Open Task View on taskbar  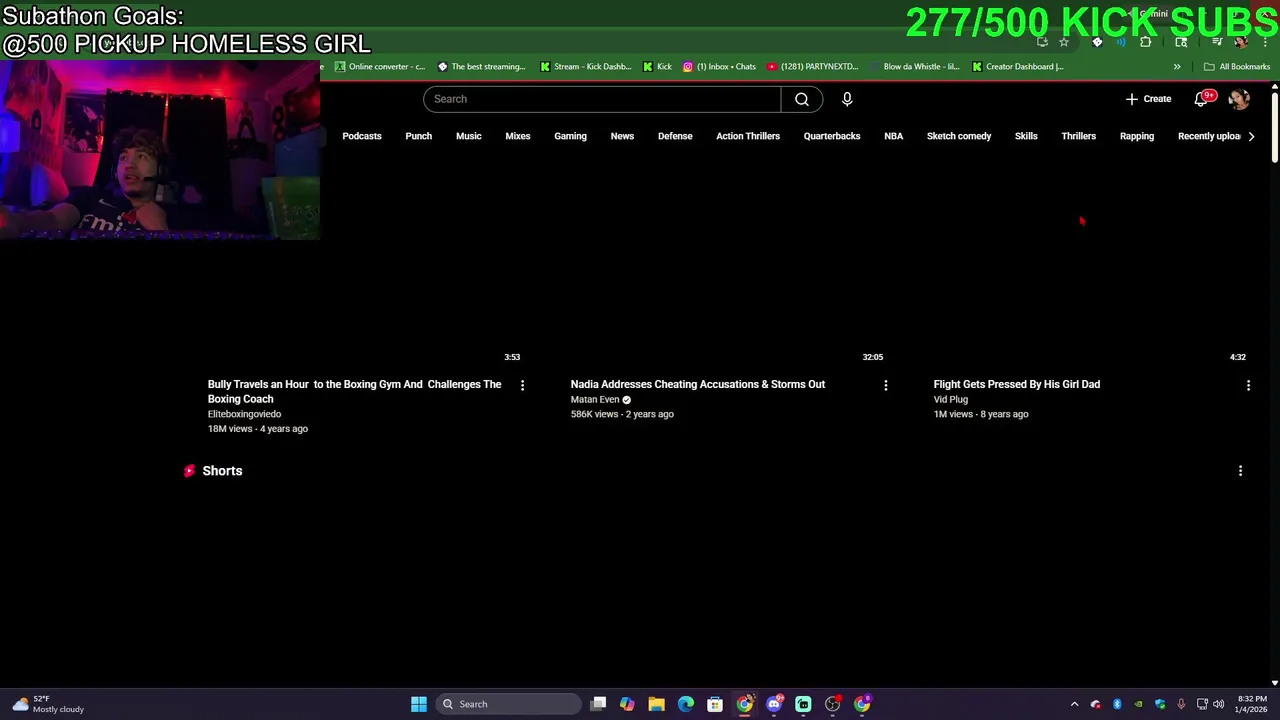[598, 704]
